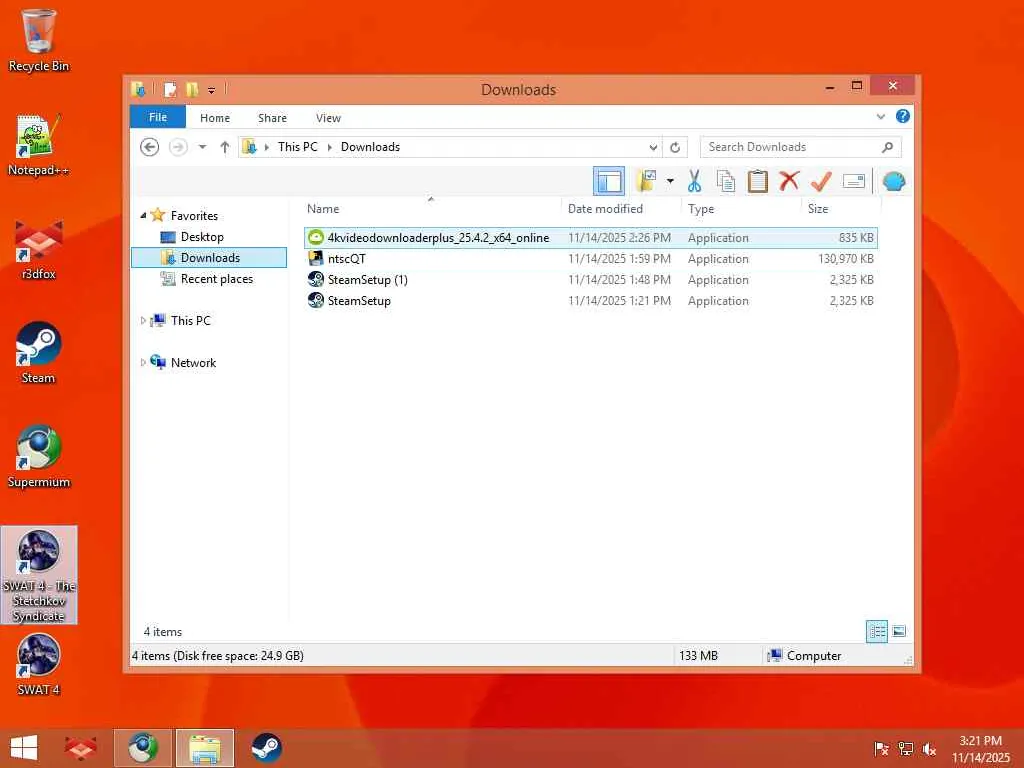Click This PC in the address bar
The height and width of the screenshot is (768, 1024).
[x=297, y=147]
